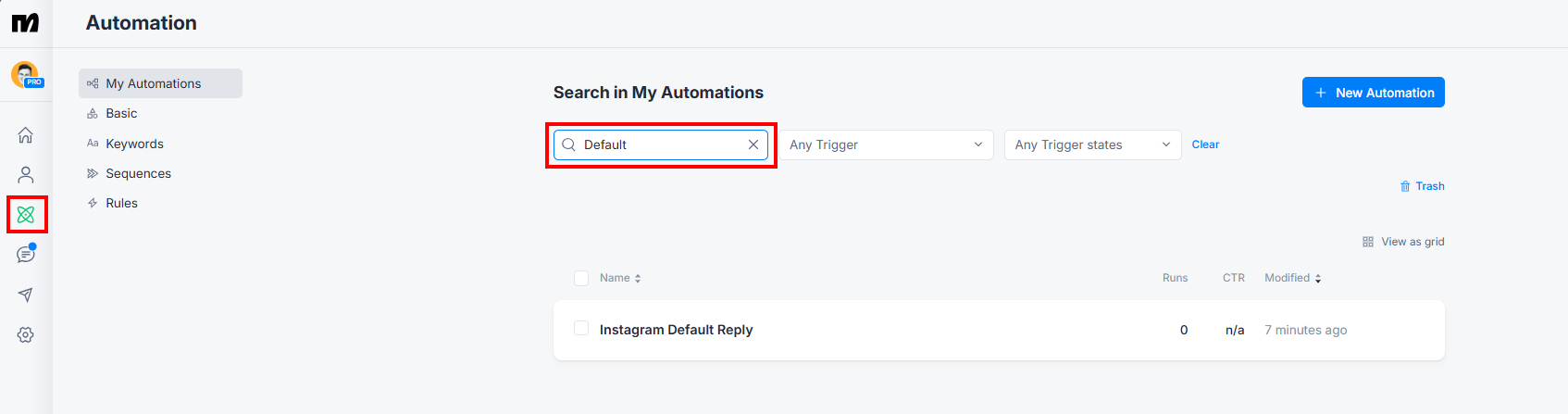Open the Home icon in sidebar
This screenshot has width=1568, height=414.
click(x=26, y=135)
